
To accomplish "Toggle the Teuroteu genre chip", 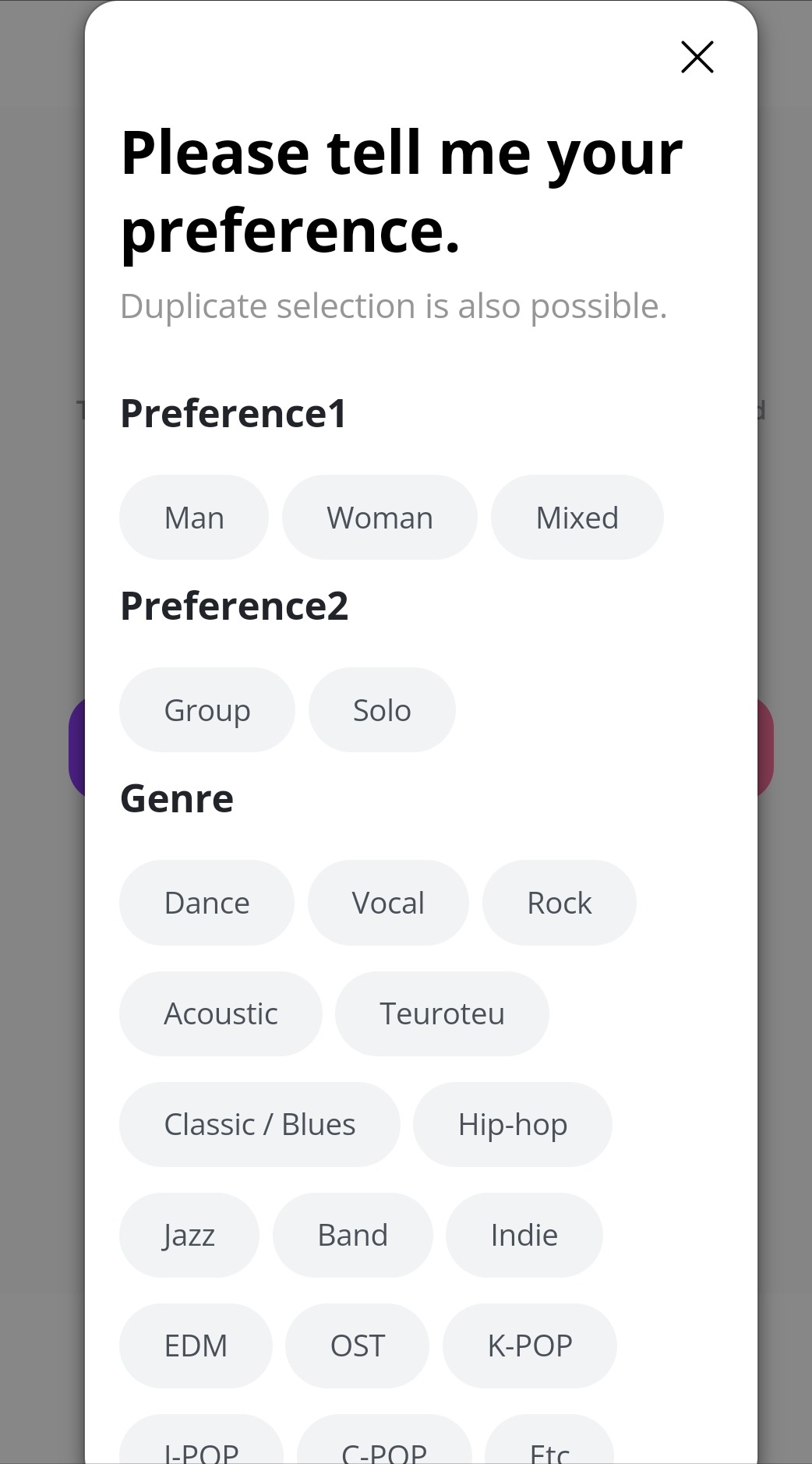I will (x=442, y=1013).
